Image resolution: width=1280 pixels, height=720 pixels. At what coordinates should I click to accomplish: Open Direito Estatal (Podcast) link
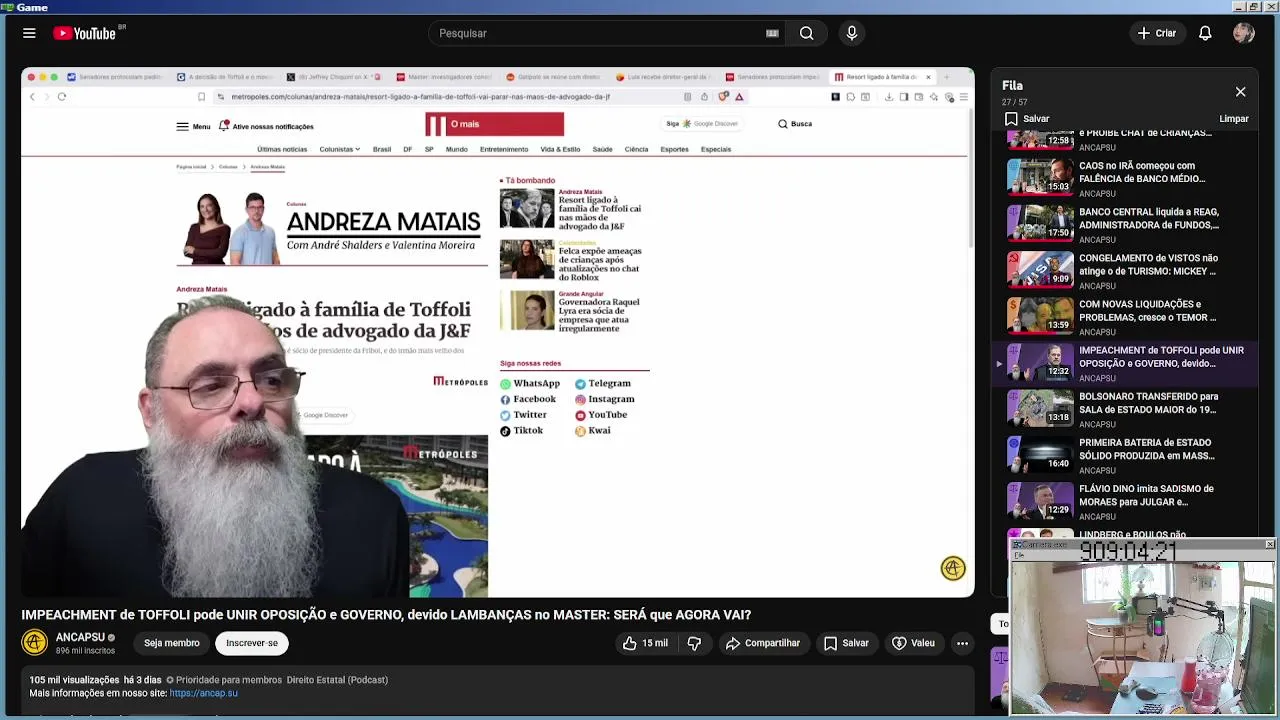337,680
